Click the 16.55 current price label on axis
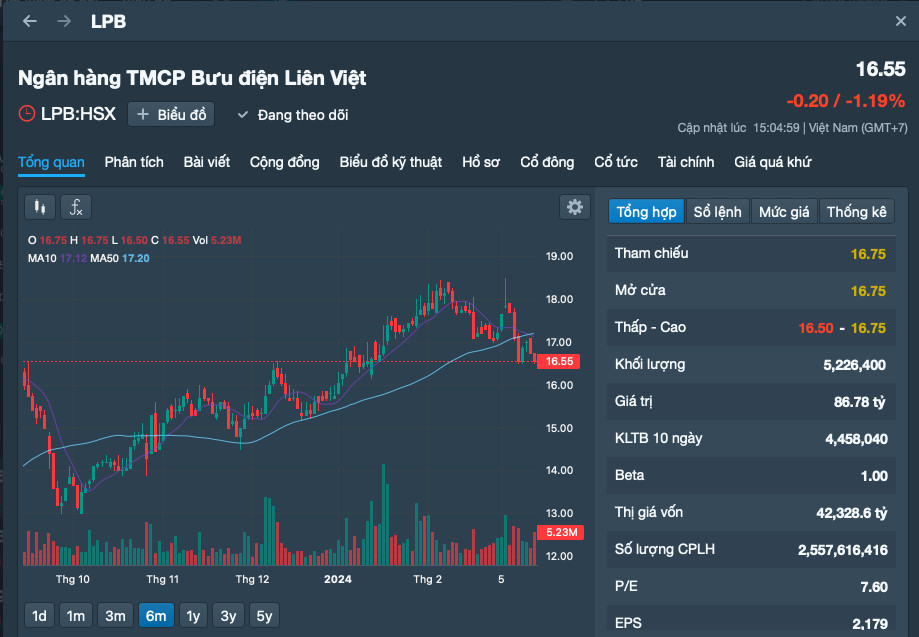 coord(559,361)
